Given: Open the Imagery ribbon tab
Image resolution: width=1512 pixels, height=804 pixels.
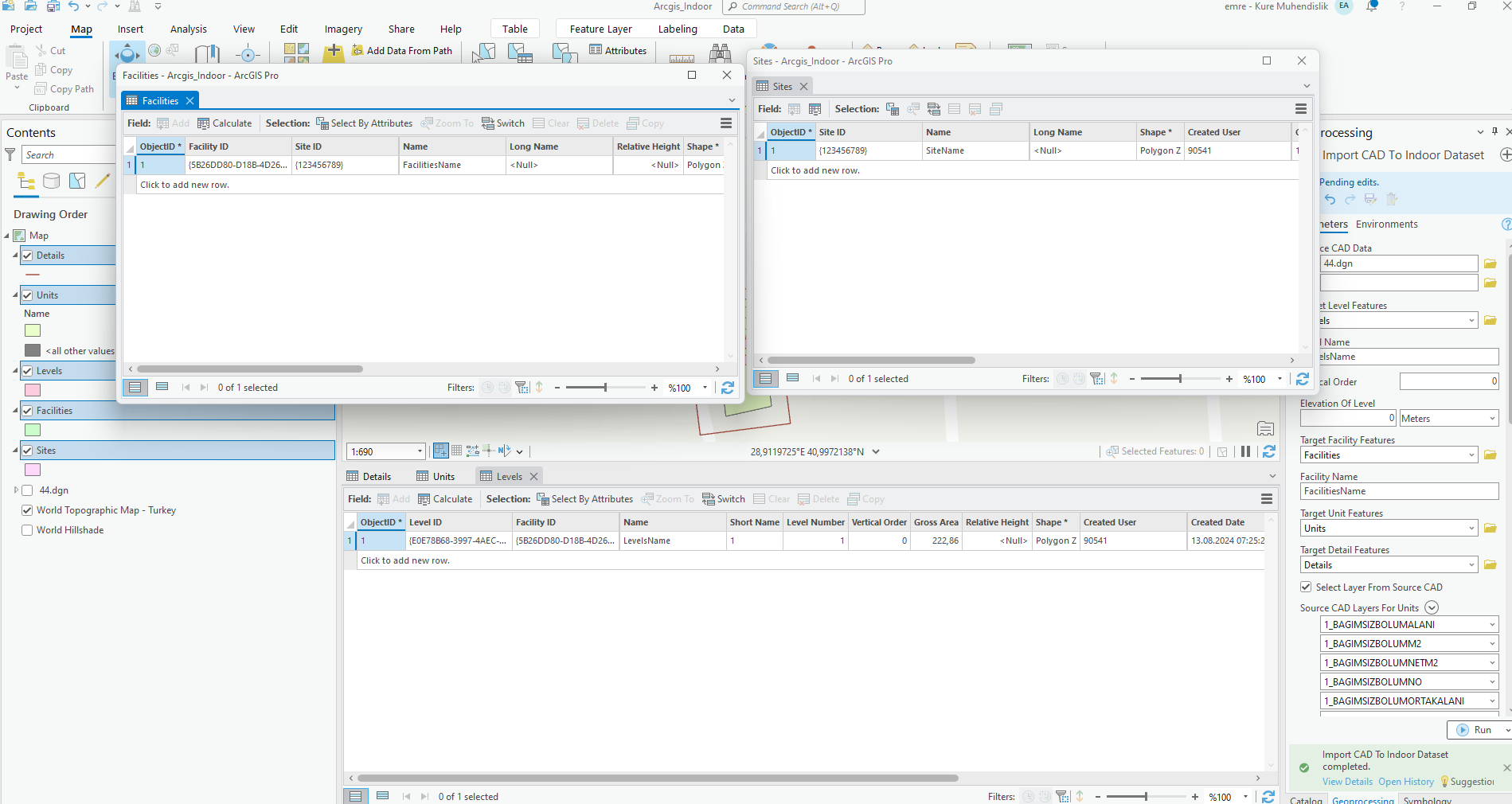Looking at the screenshot, I should pos(343,29).
